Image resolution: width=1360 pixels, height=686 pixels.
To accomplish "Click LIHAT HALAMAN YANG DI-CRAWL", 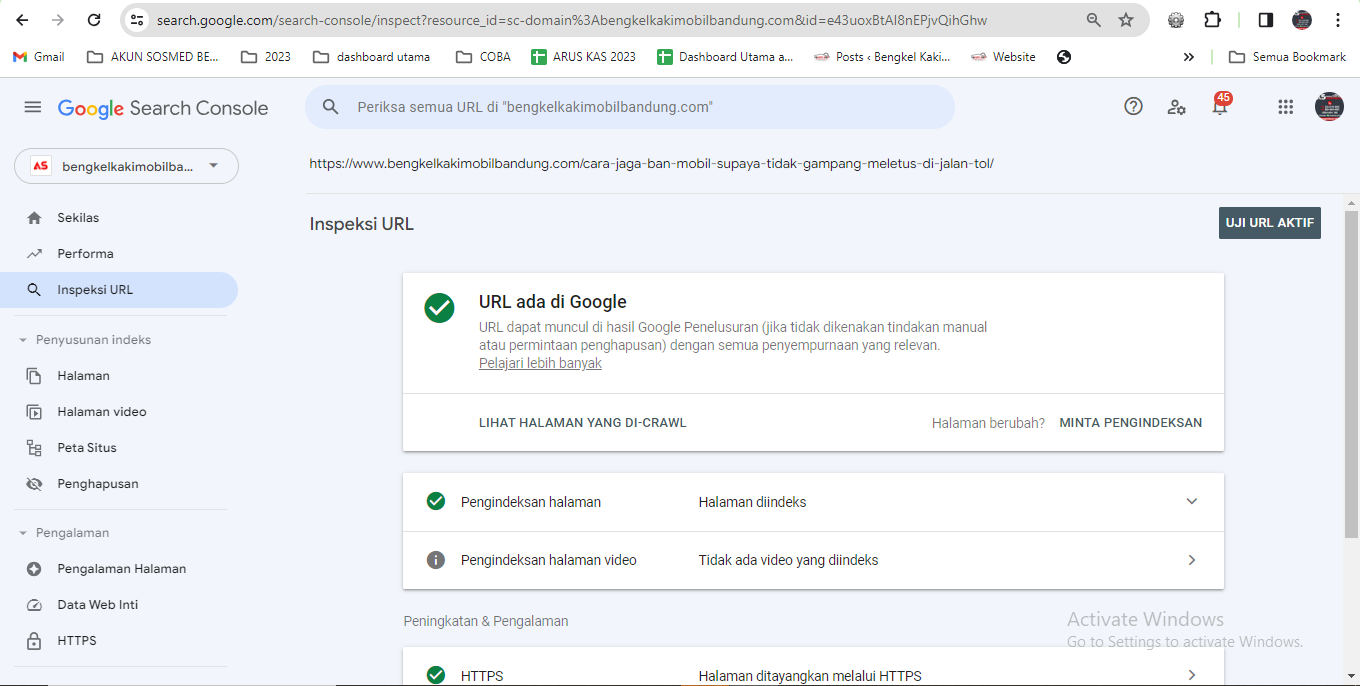I will click(x=583, y=423).
